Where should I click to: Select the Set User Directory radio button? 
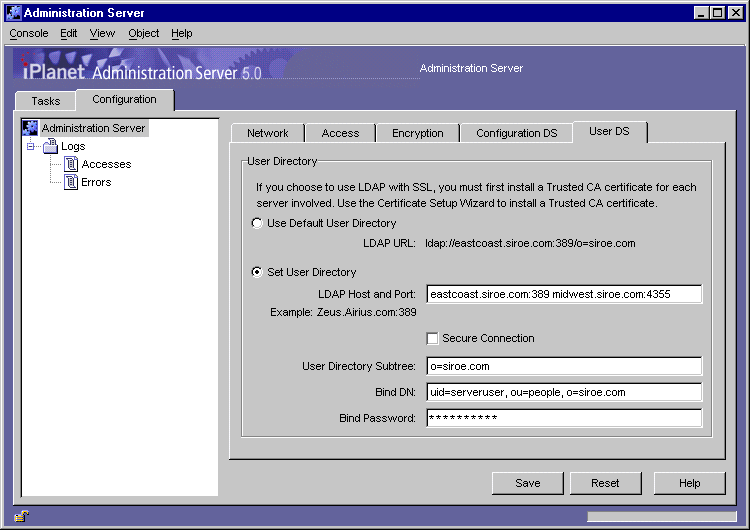pos(257,272)
